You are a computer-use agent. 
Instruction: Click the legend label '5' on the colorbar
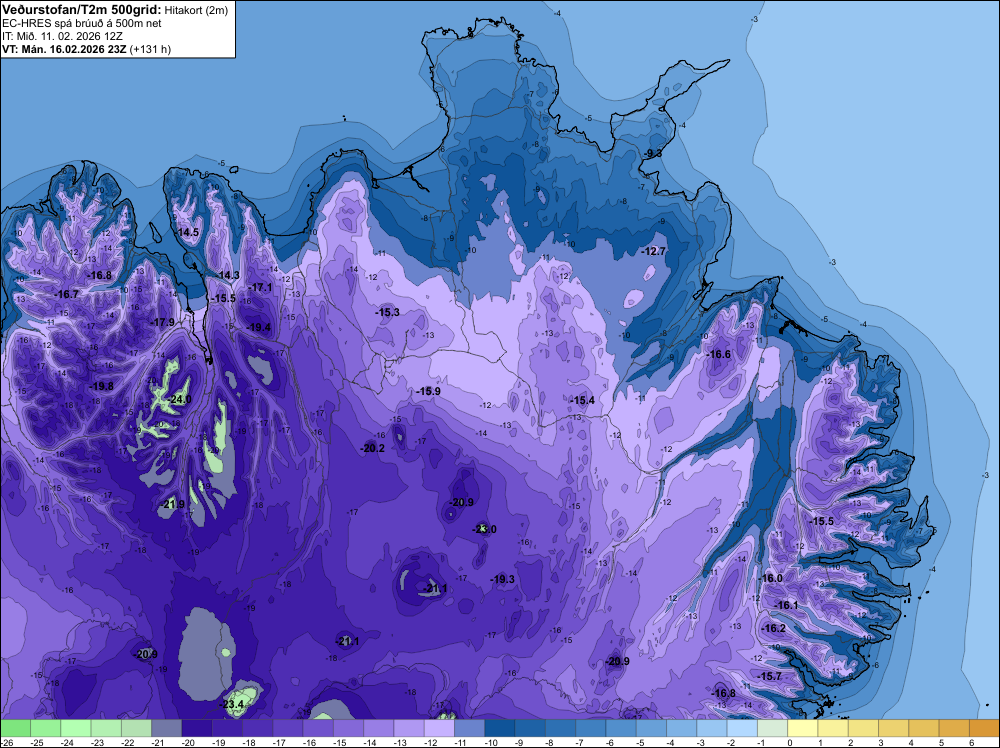(941, 742)
